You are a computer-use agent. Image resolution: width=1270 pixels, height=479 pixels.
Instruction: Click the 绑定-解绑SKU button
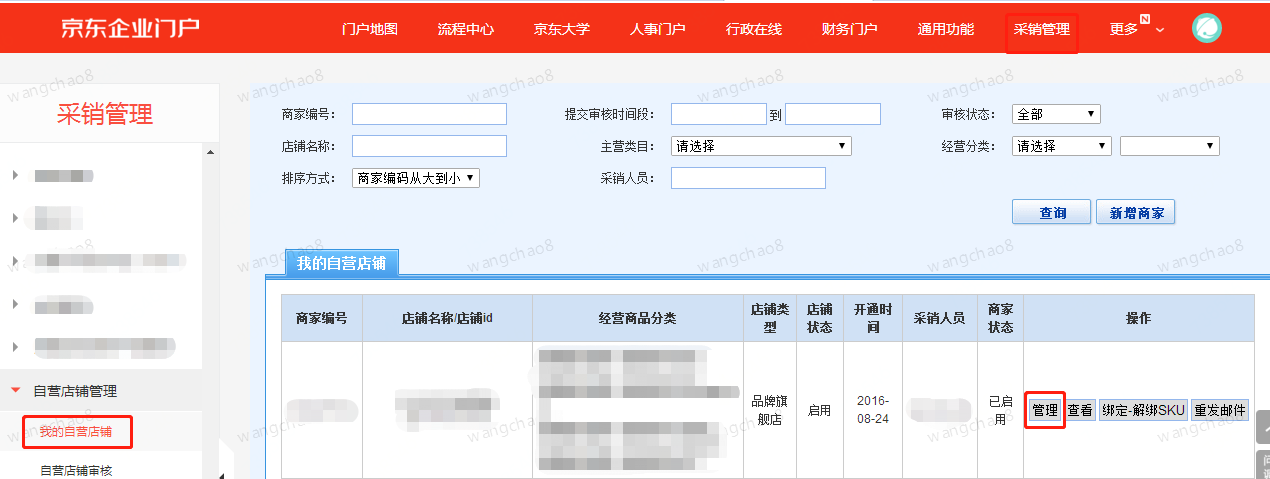[1143, 410]
